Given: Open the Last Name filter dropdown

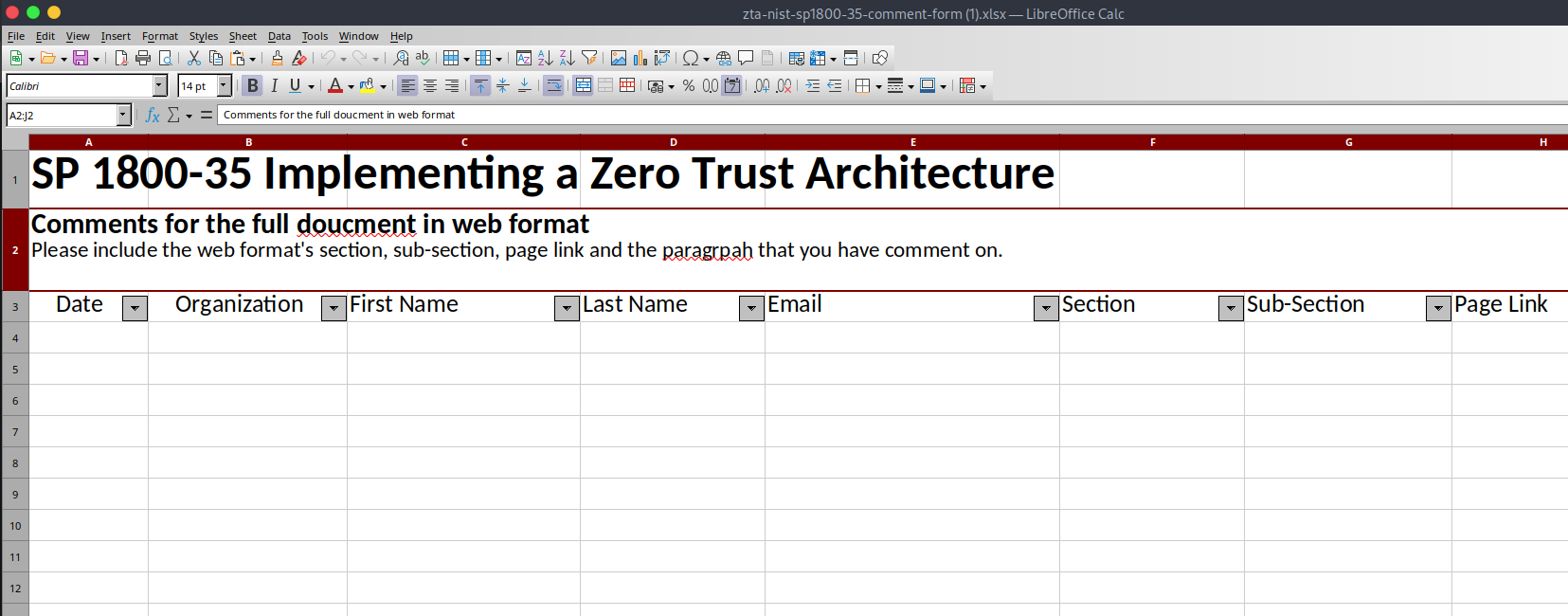Looking at the screenshot, I should click(x=752, y=309).
